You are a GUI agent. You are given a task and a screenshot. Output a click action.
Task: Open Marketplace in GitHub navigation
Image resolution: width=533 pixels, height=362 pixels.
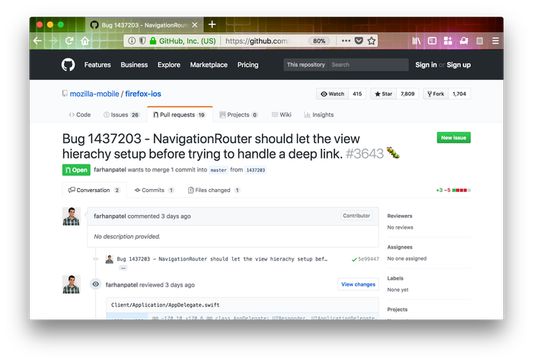coord(209,65)
